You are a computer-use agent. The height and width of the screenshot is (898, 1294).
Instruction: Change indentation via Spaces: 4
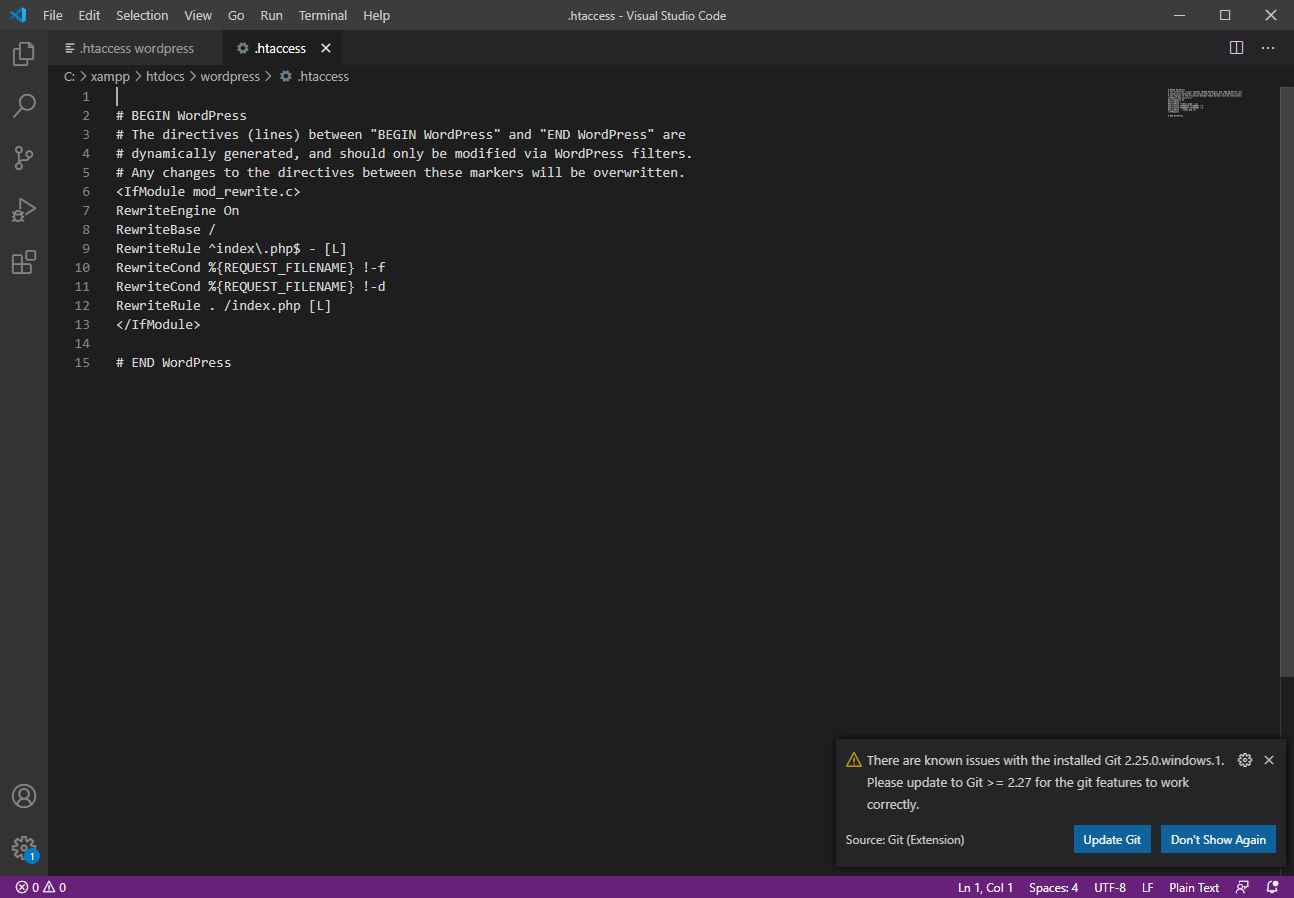pos(1053,887)
